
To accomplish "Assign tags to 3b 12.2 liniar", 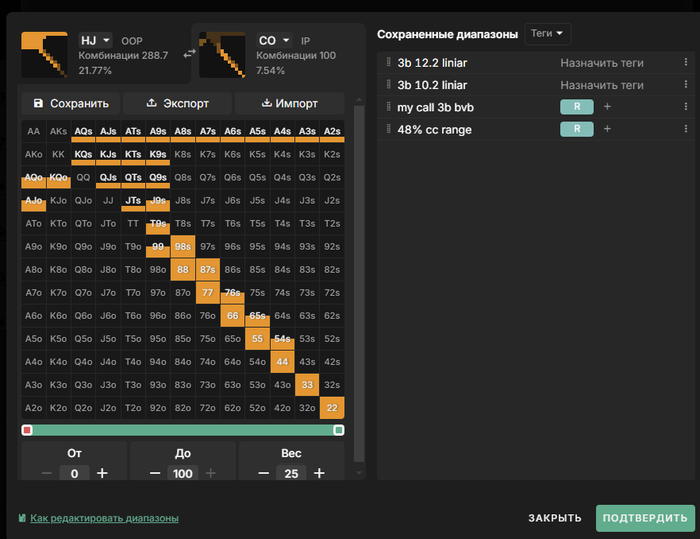I will (x=602, y=63).
